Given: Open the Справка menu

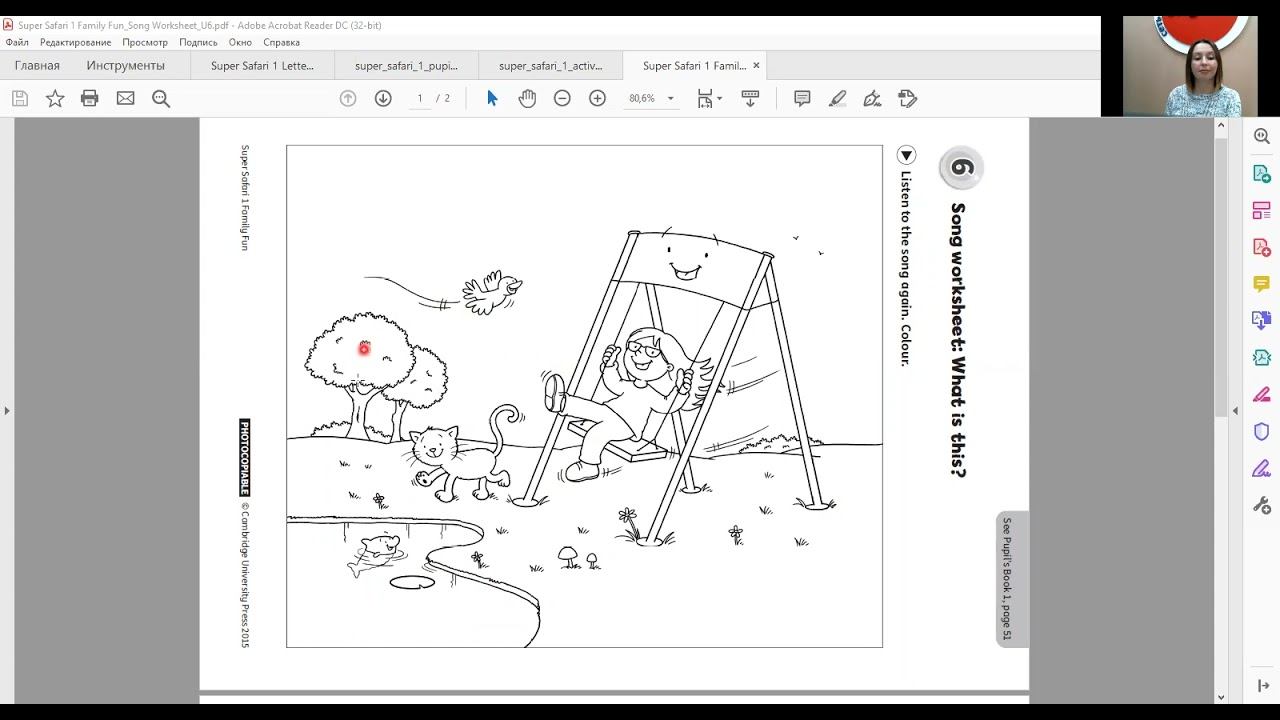Looking at the screenshot, I should [281, 43].
